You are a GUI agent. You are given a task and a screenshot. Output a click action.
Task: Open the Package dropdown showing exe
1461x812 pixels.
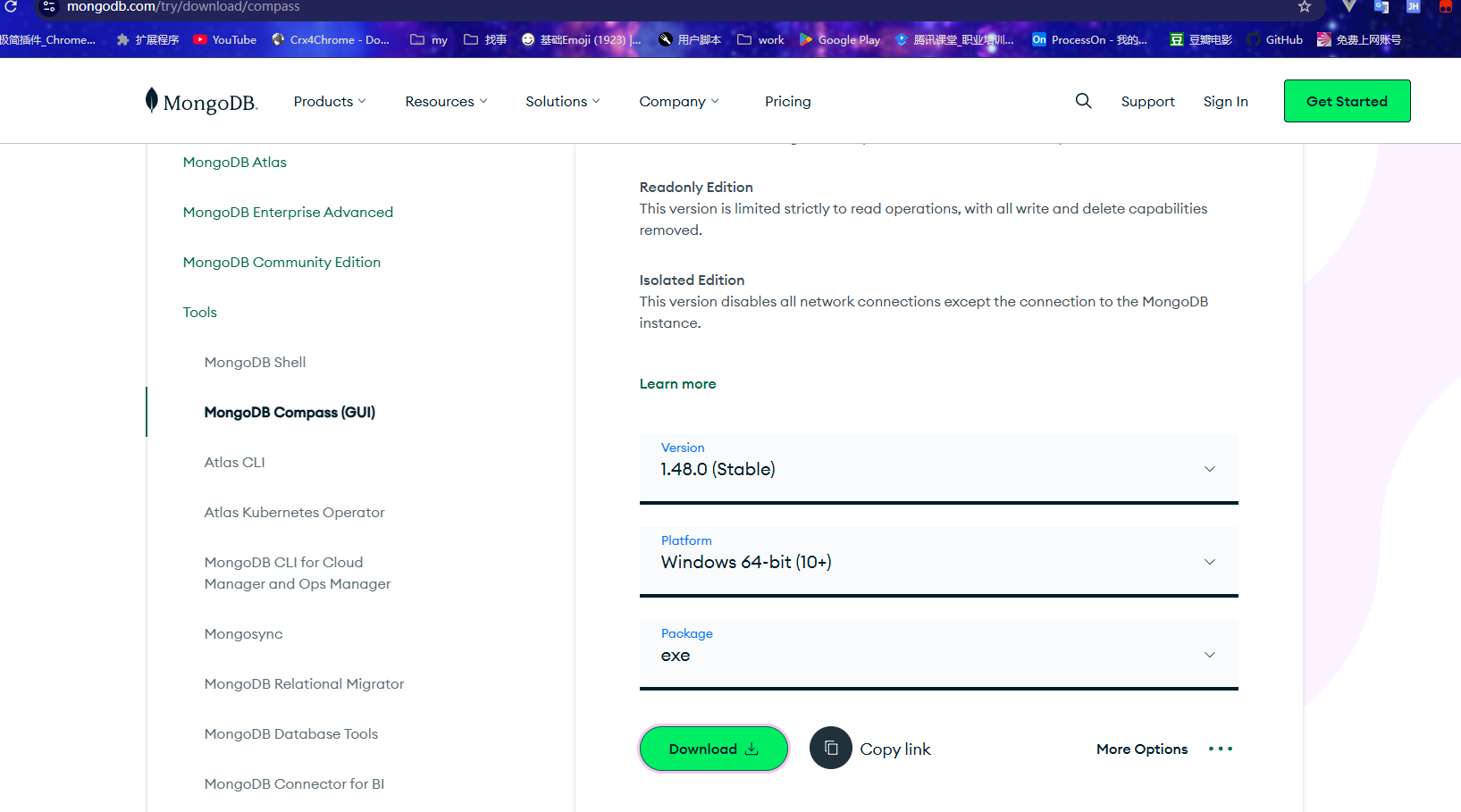(x=939, y=654)
